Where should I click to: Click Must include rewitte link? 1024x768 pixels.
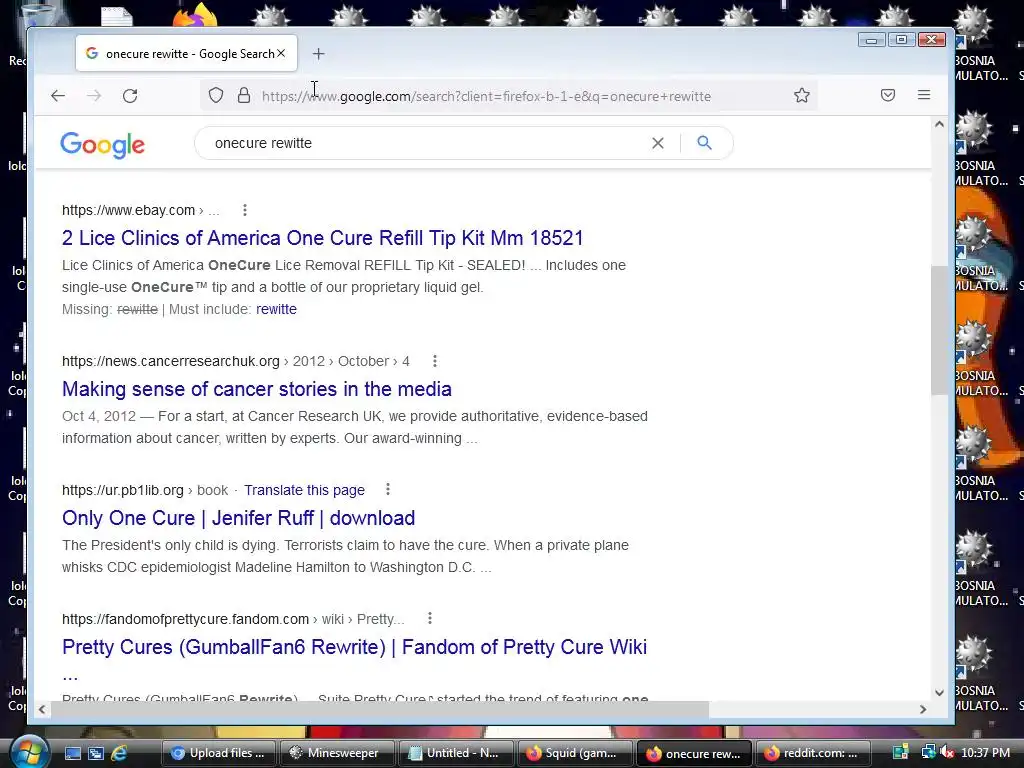pos(276,309)
